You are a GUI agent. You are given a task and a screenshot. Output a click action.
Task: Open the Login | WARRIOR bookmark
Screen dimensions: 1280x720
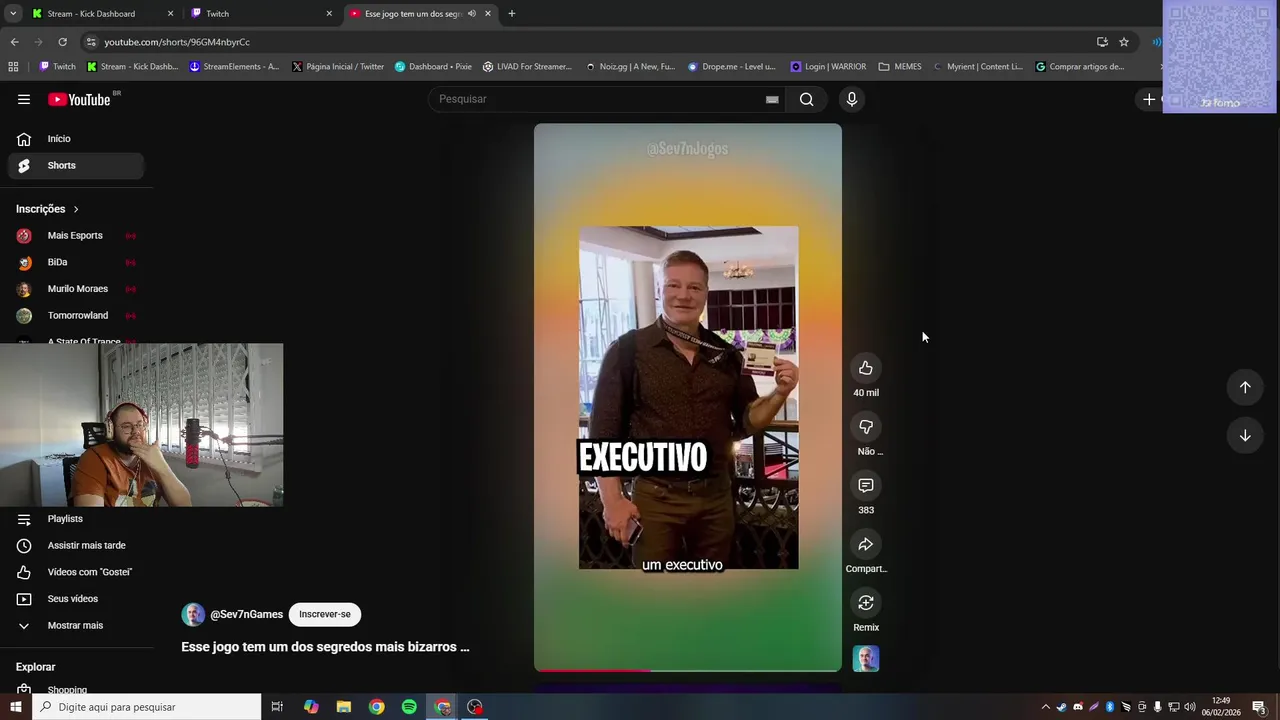click(828, 67)
